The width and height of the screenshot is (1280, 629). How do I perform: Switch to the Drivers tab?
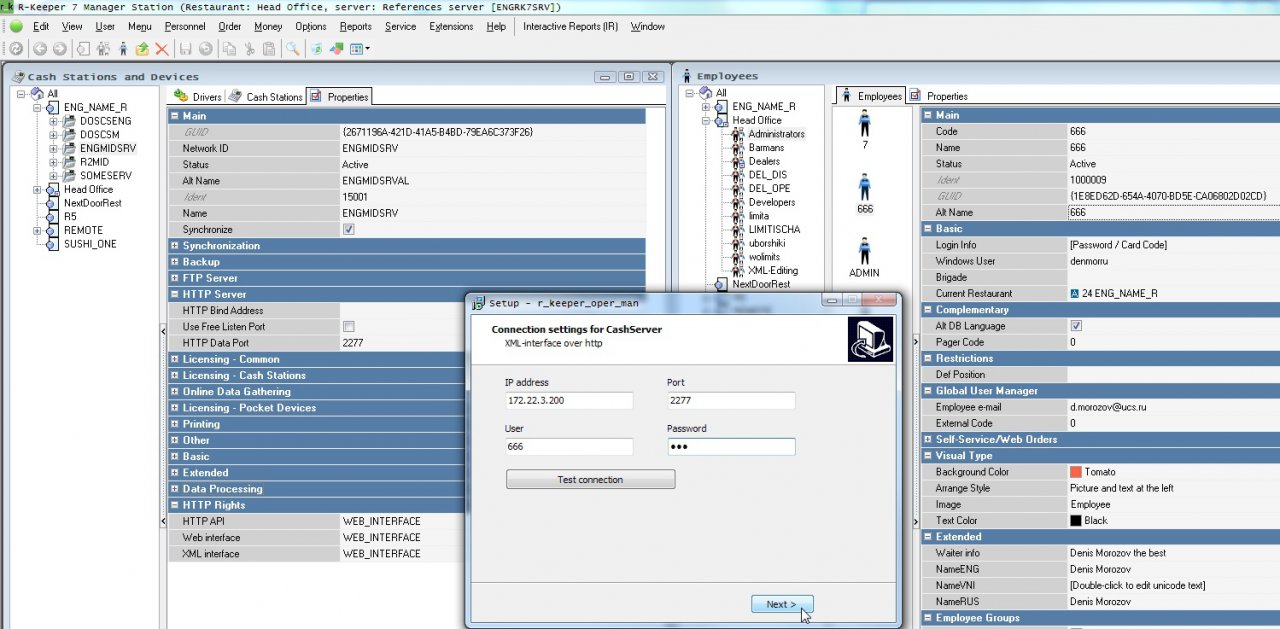(198, 97)
